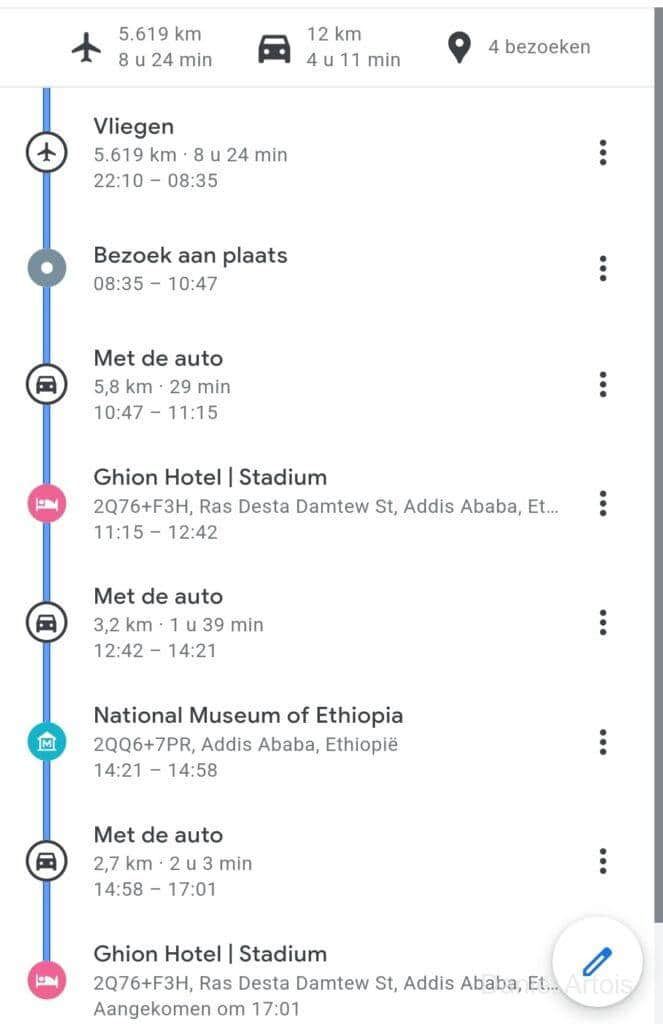Open the last Ghion Hotel entry, Aangekomen om 17:01
This screenshot has width=663, height=1024.
coord(300,980)
